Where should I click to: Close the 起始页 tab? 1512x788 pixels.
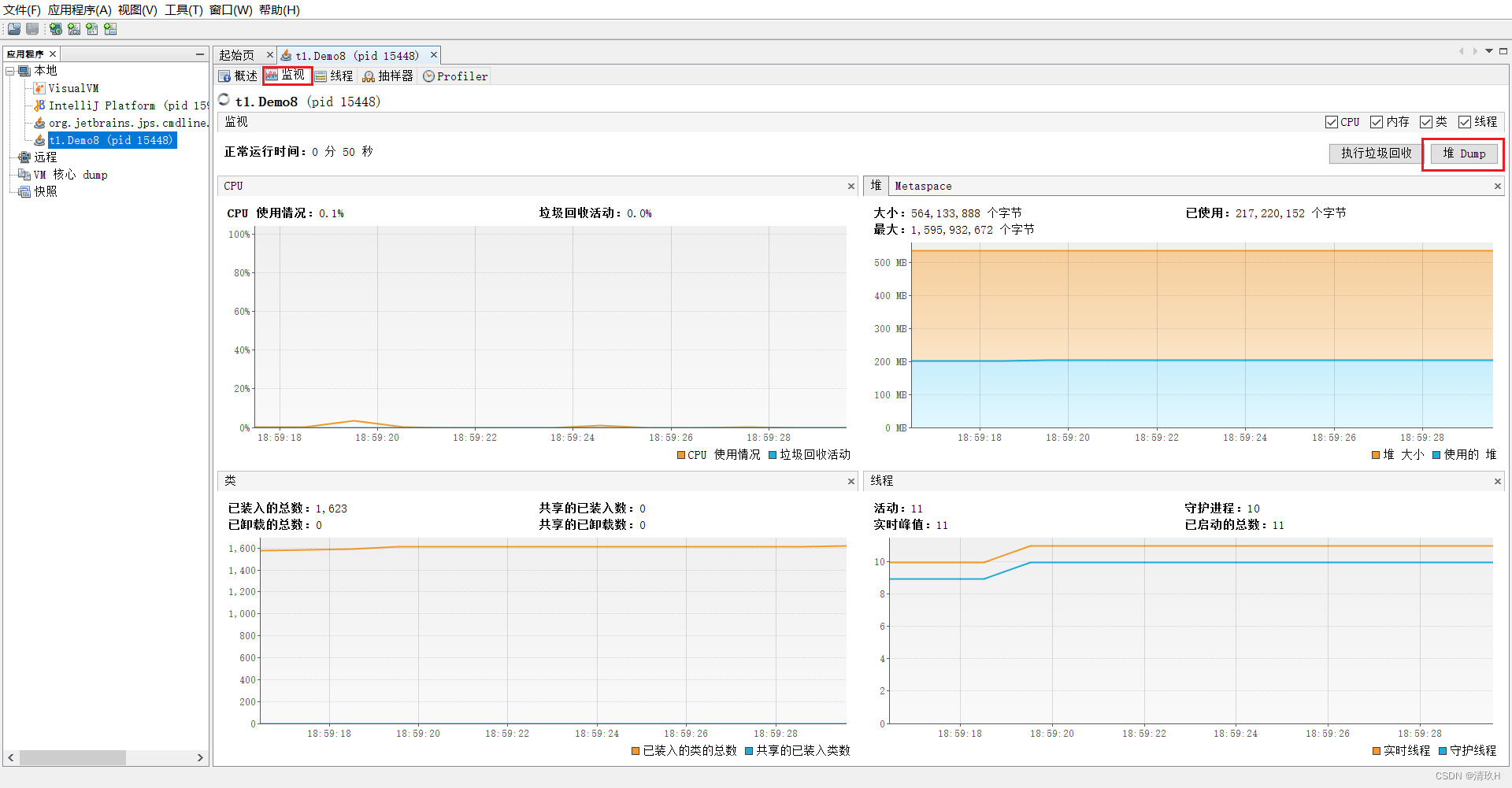[269, 55]
